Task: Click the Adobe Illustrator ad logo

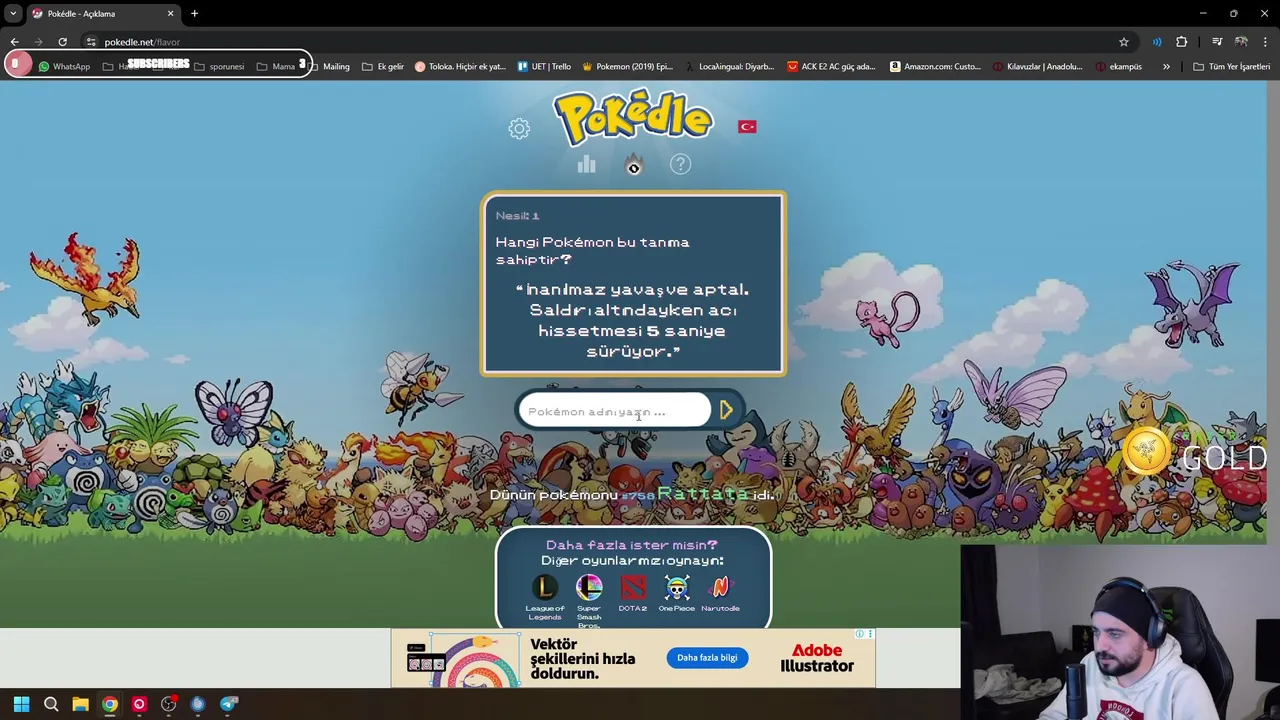Action: click(x=817, y=658)
